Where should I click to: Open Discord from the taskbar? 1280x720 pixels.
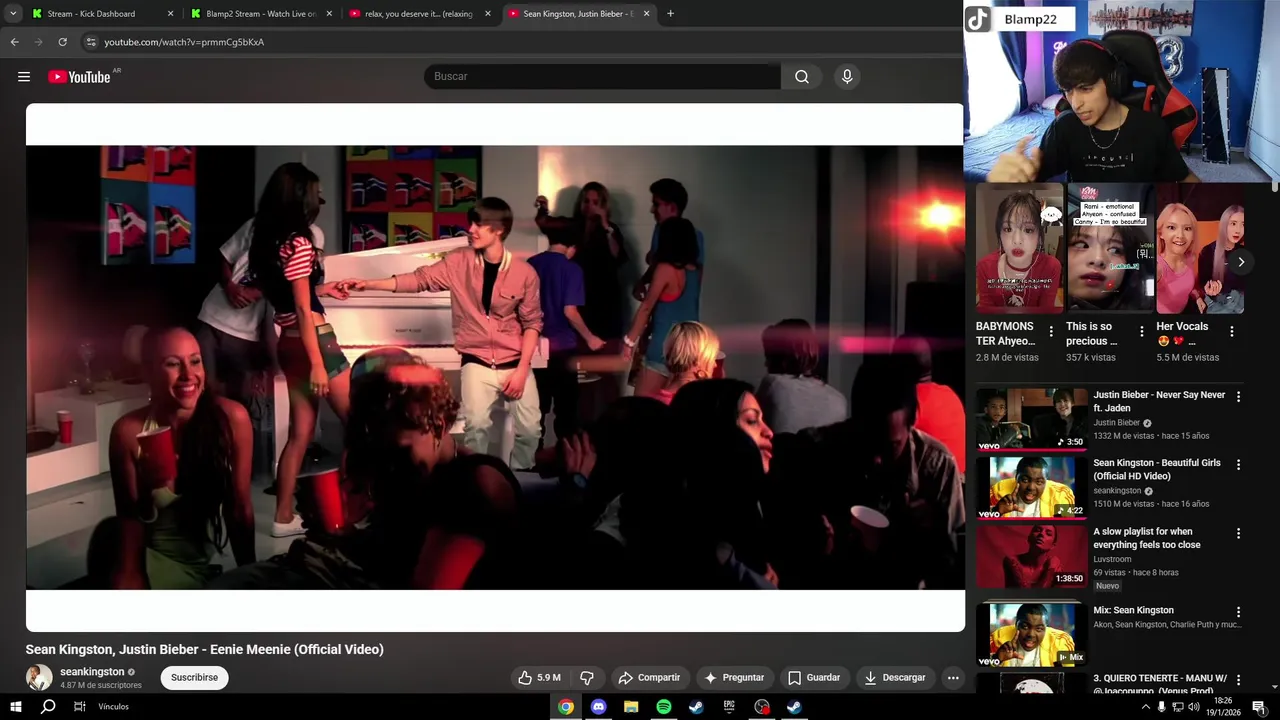[x=598, y=707]
